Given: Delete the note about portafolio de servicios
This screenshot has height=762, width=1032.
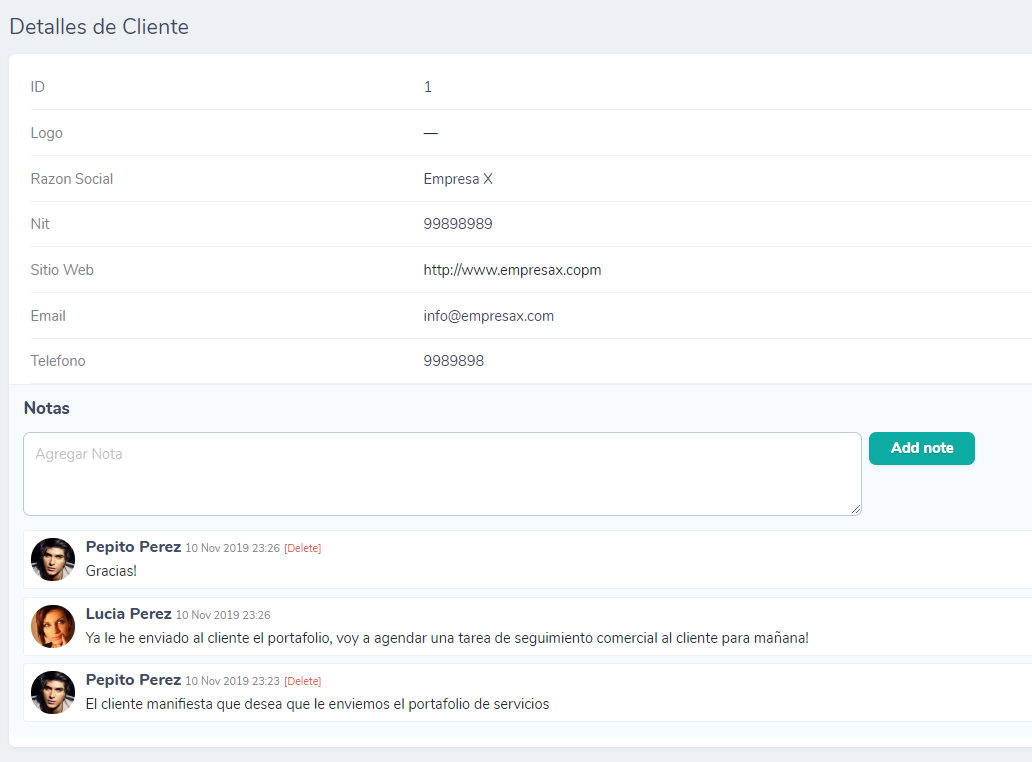Looking at the screenshot, I should click(x=303, y=681).
